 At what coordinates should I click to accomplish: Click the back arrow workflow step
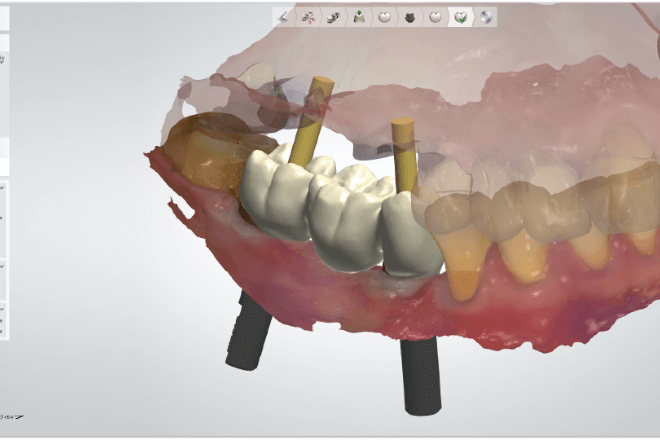click(284, 17)
